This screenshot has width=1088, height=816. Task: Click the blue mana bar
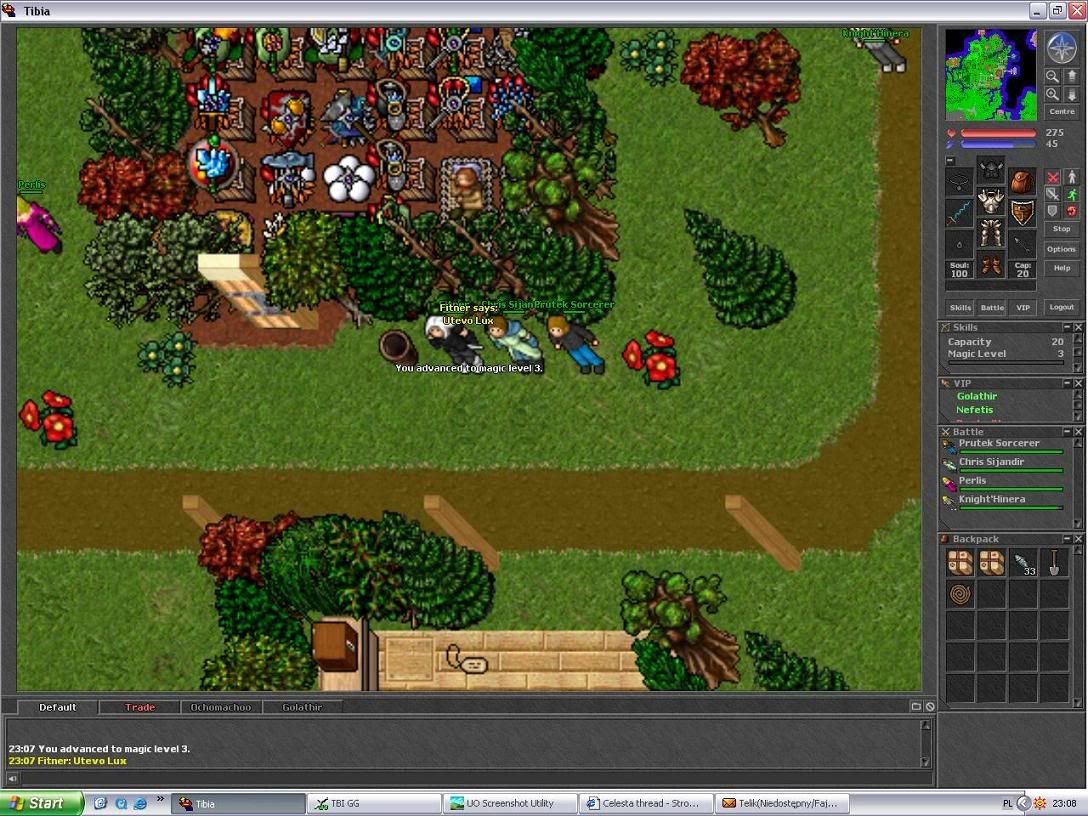998,144
